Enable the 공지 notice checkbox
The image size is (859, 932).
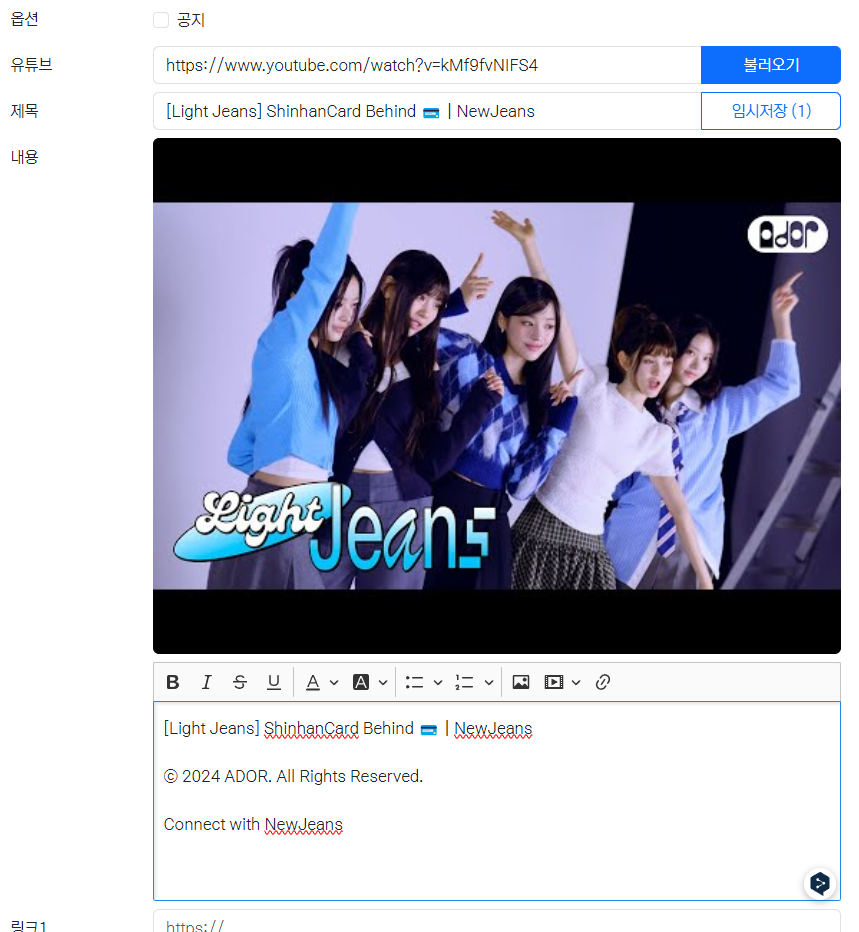point(161,19)
